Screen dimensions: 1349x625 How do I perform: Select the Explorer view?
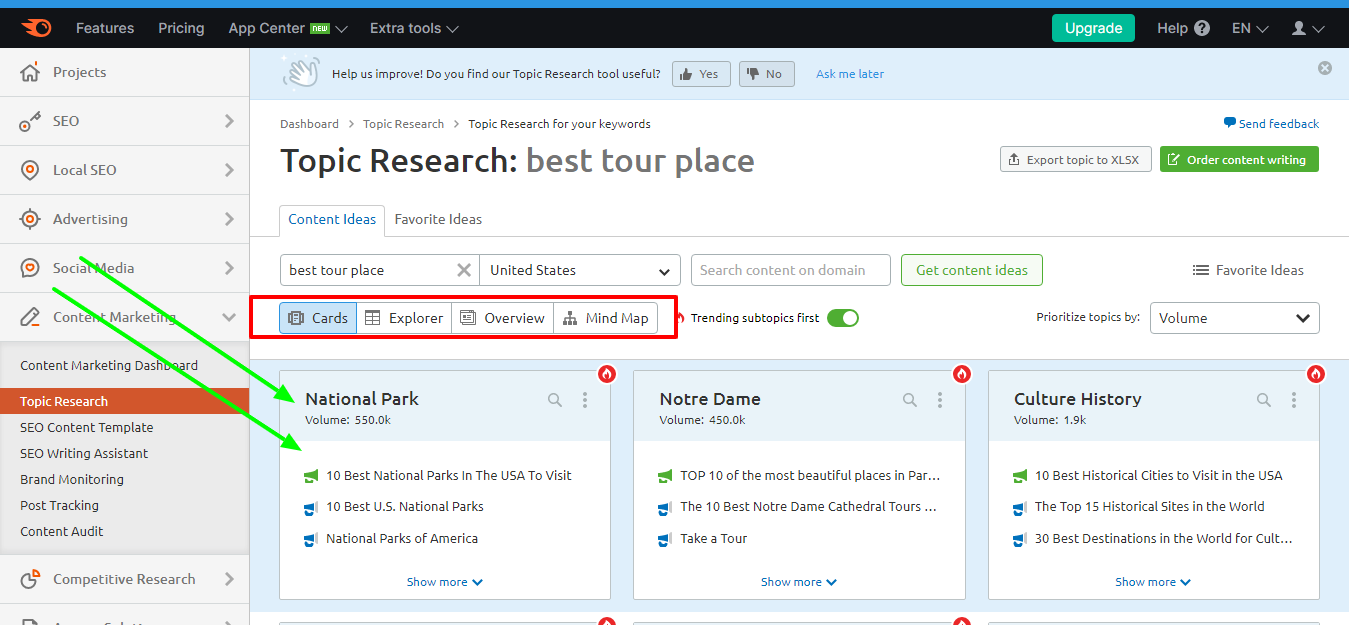[x=404, y=318]
